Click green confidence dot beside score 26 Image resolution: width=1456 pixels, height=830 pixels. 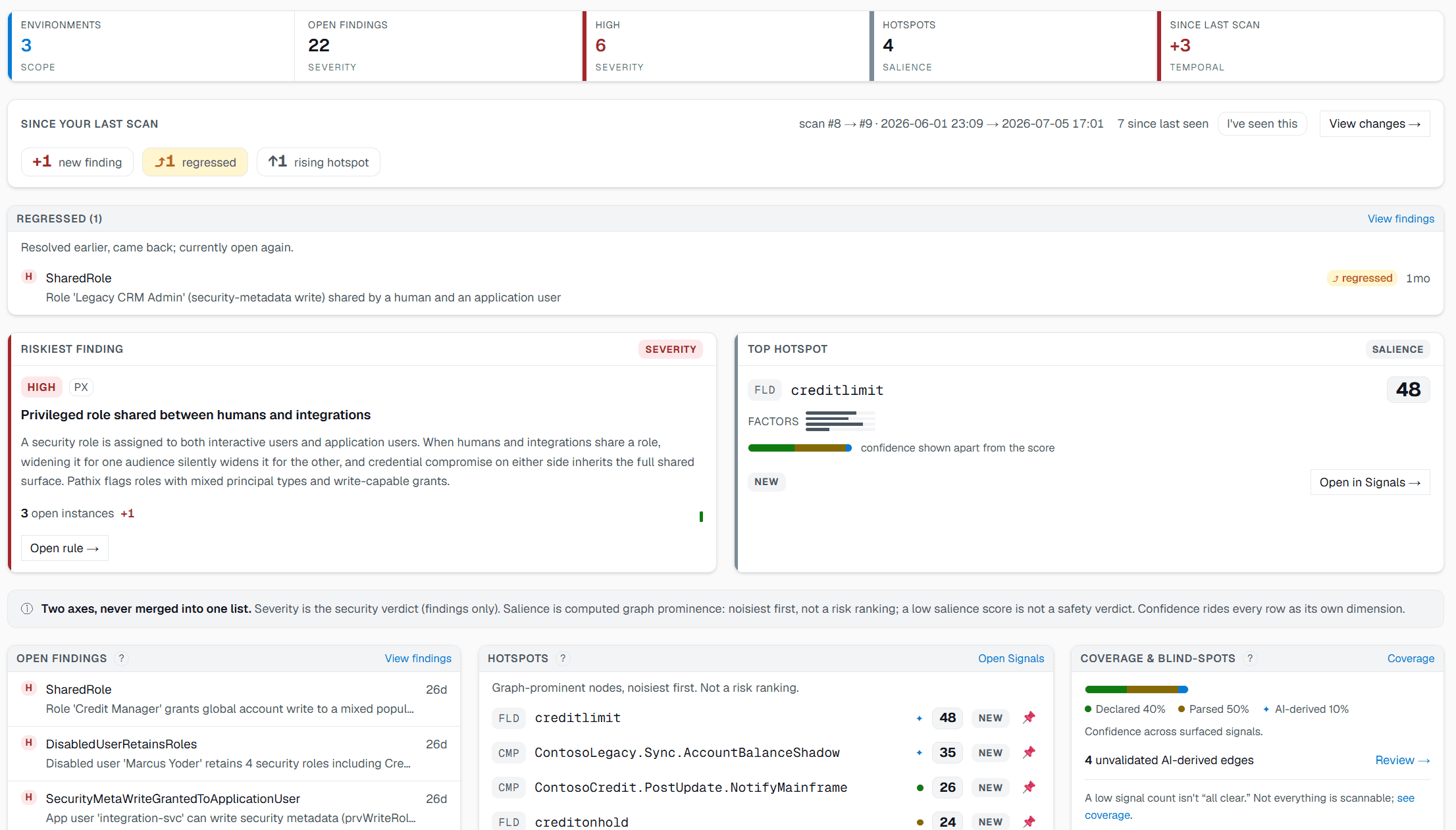920,788
